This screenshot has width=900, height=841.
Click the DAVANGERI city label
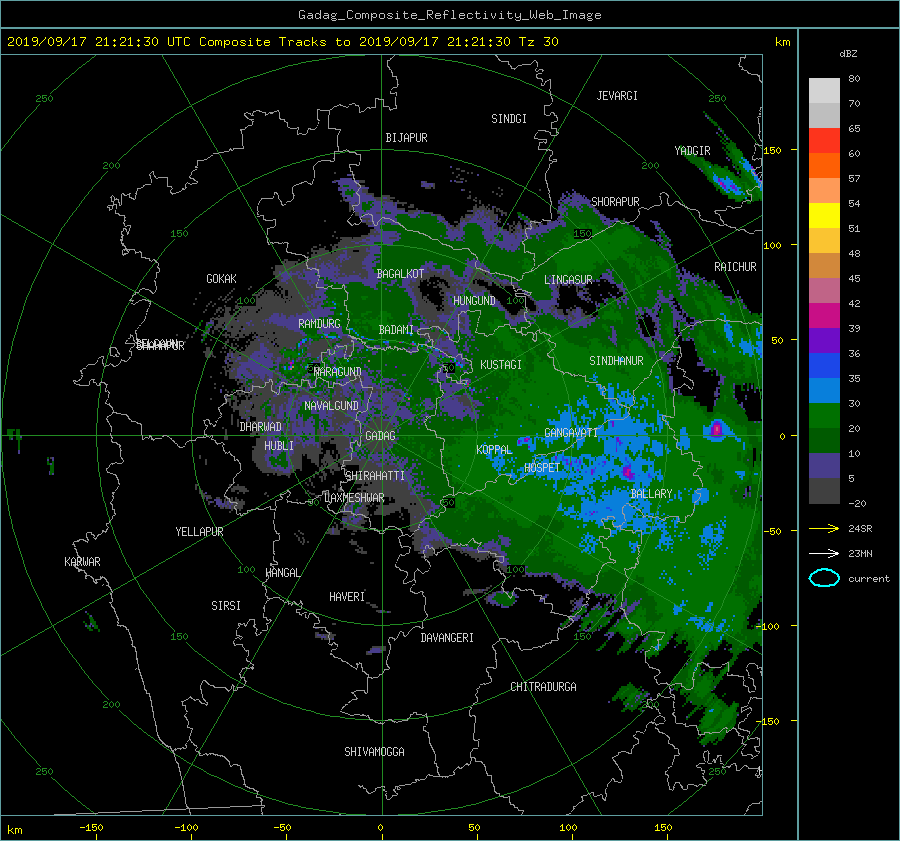pos(447,638)
